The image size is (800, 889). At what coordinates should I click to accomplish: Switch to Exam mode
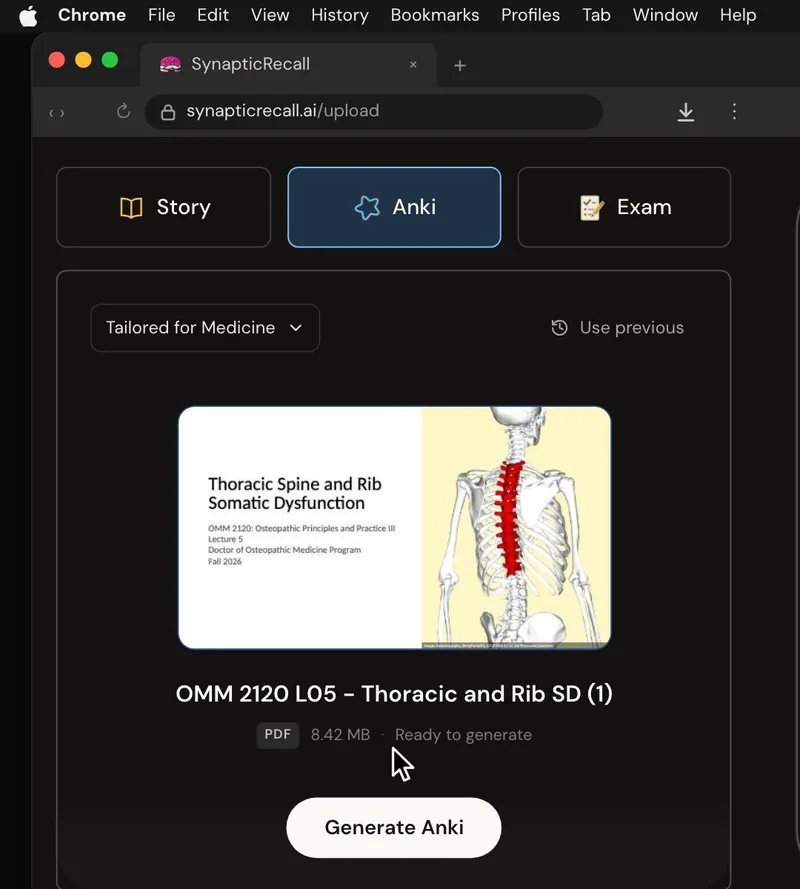tap(624, 207)
